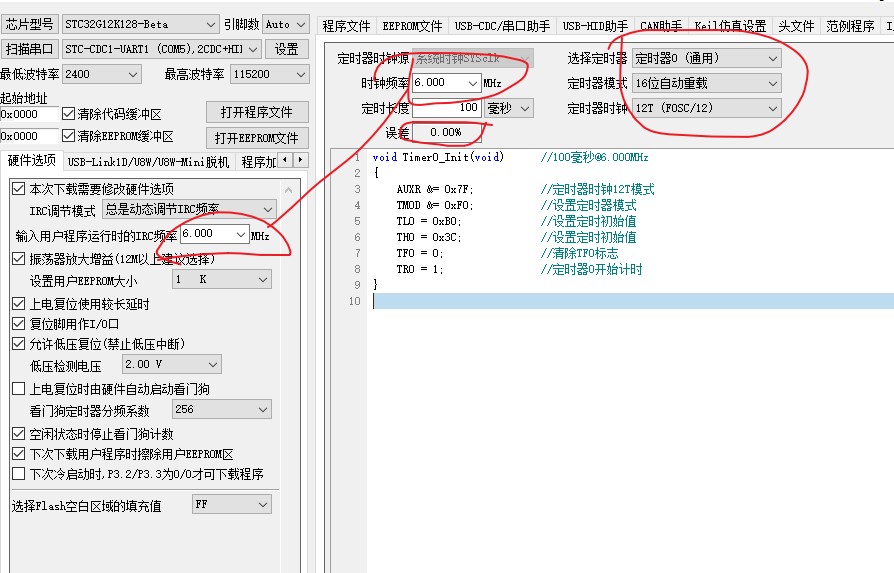Open the 最高波特率 115200 dropdown
The width and height of the screenshot is (894, 573).
click(x=269, y=74)
